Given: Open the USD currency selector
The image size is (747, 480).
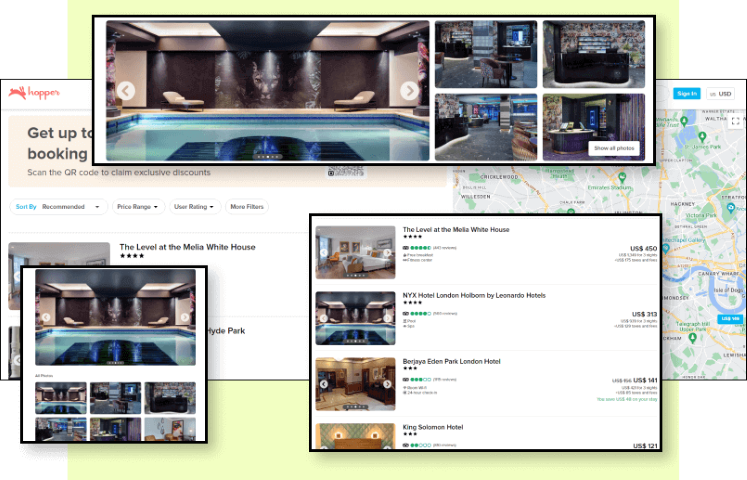Looking at the screenshot, I should pos(720,94).
